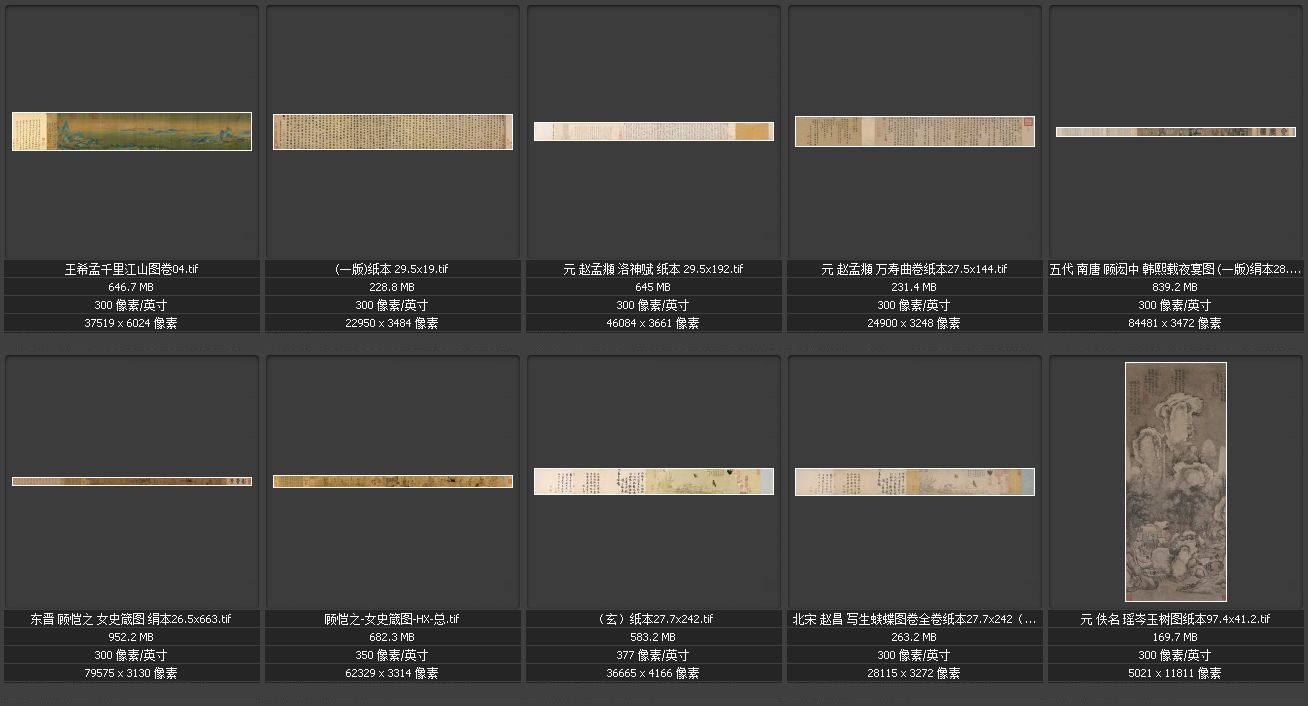Image resolution: width=1308 pixels, height=706 pixels.
Task: Open the 元 赵孟頫 万寿曲卷 thumbnail
Action: 914,131
